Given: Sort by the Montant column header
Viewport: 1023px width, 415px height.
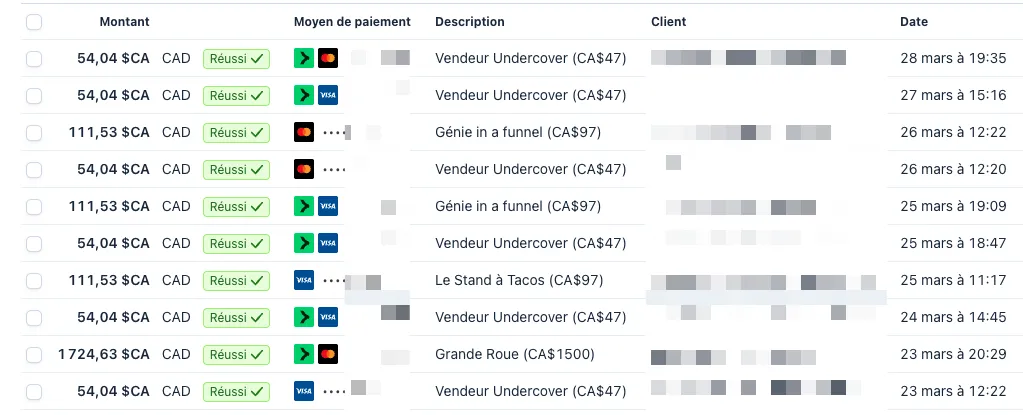Looking at the screenshot, I should tap(124, 22).
